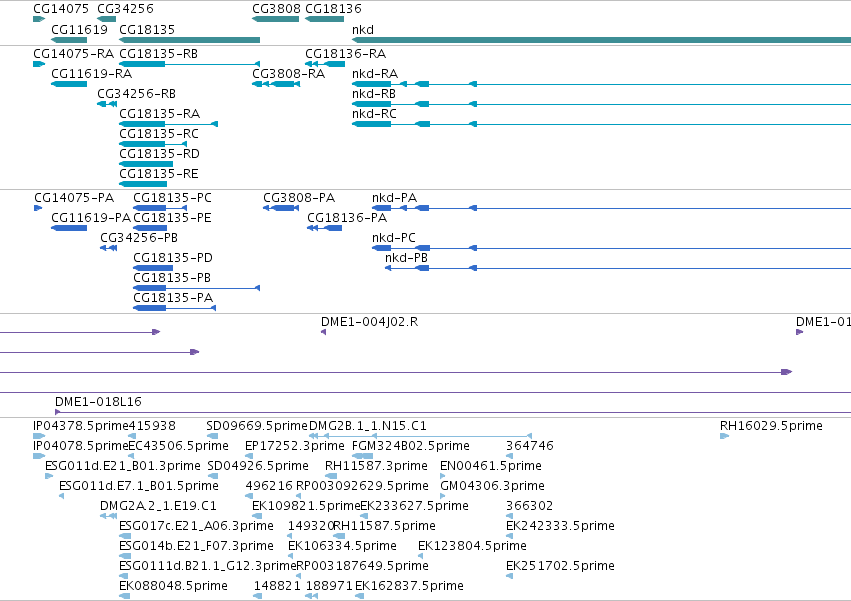851x601 pixels.
Task: Select feature 364746
Action: 510,456
